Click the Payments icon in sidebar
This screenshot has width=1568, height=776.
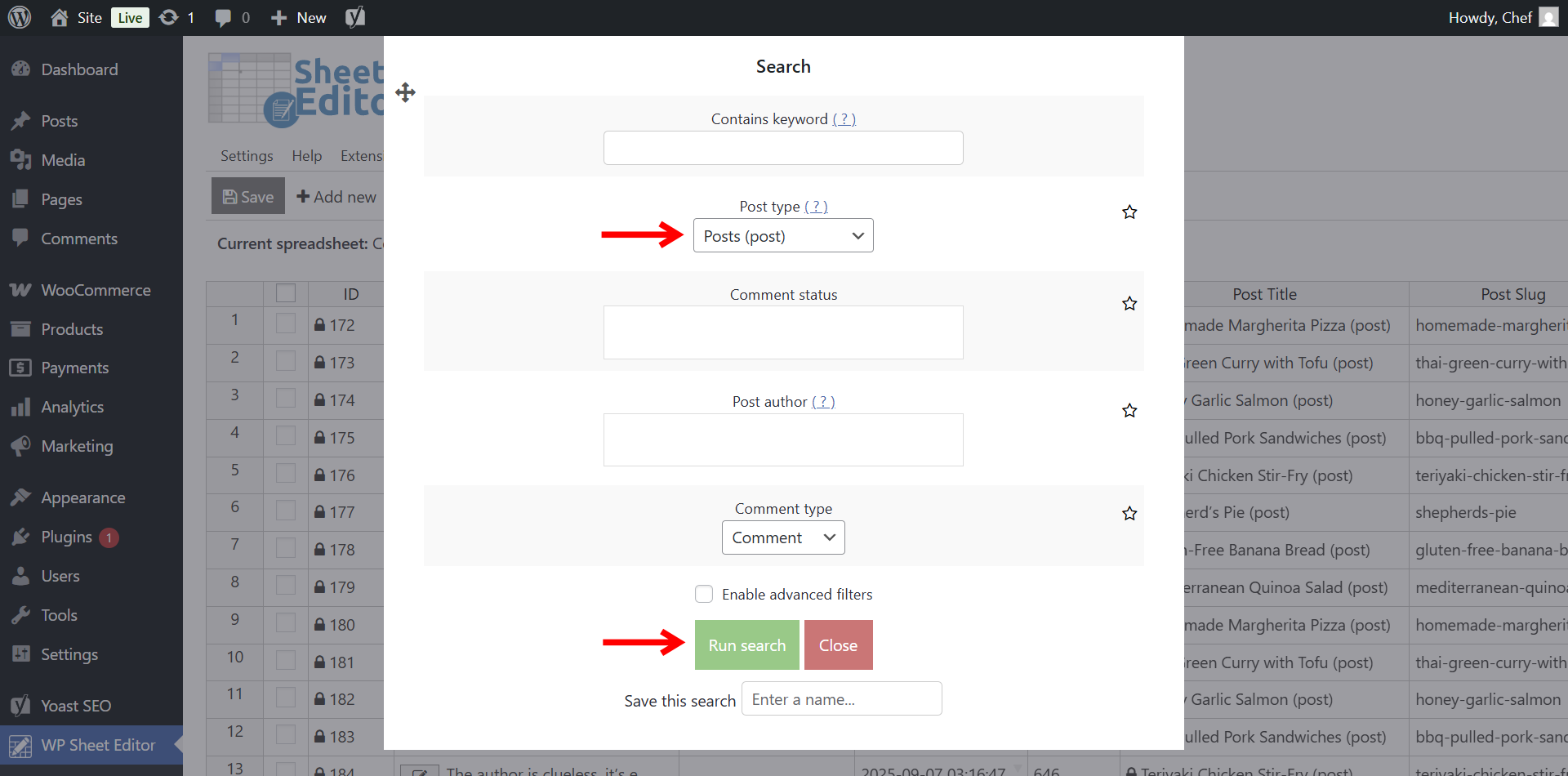(x=21, y=368)
